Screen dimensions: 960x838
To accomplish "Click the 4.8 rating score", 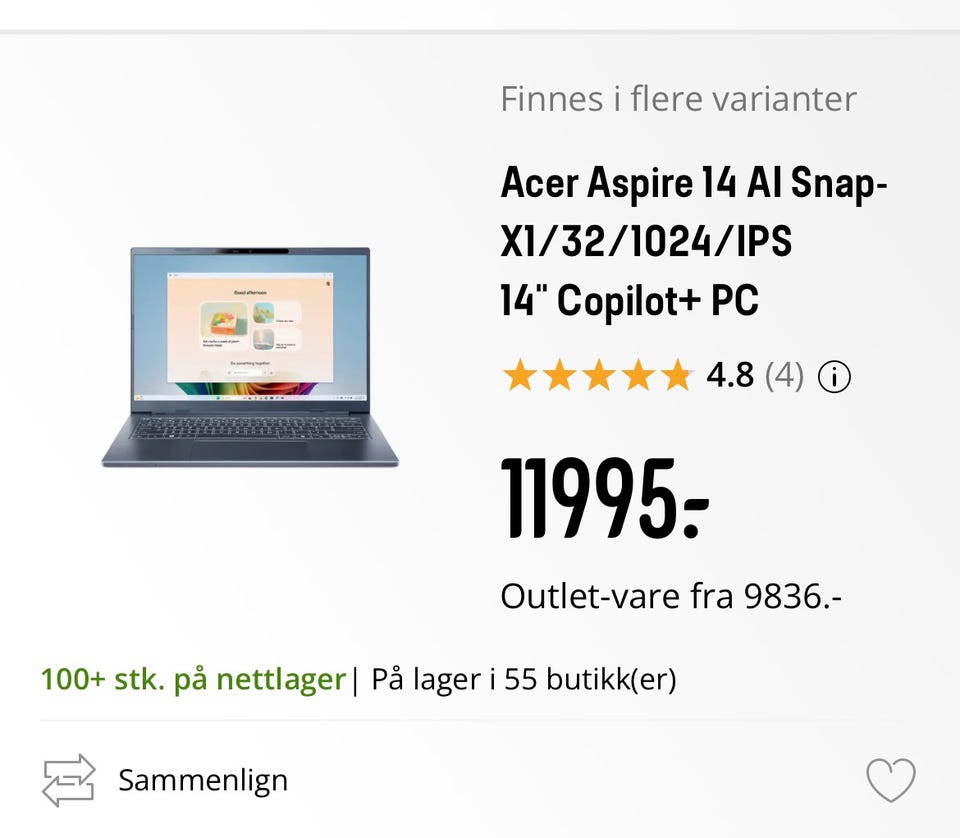I will pyautogui.click(x=730, y=377).
